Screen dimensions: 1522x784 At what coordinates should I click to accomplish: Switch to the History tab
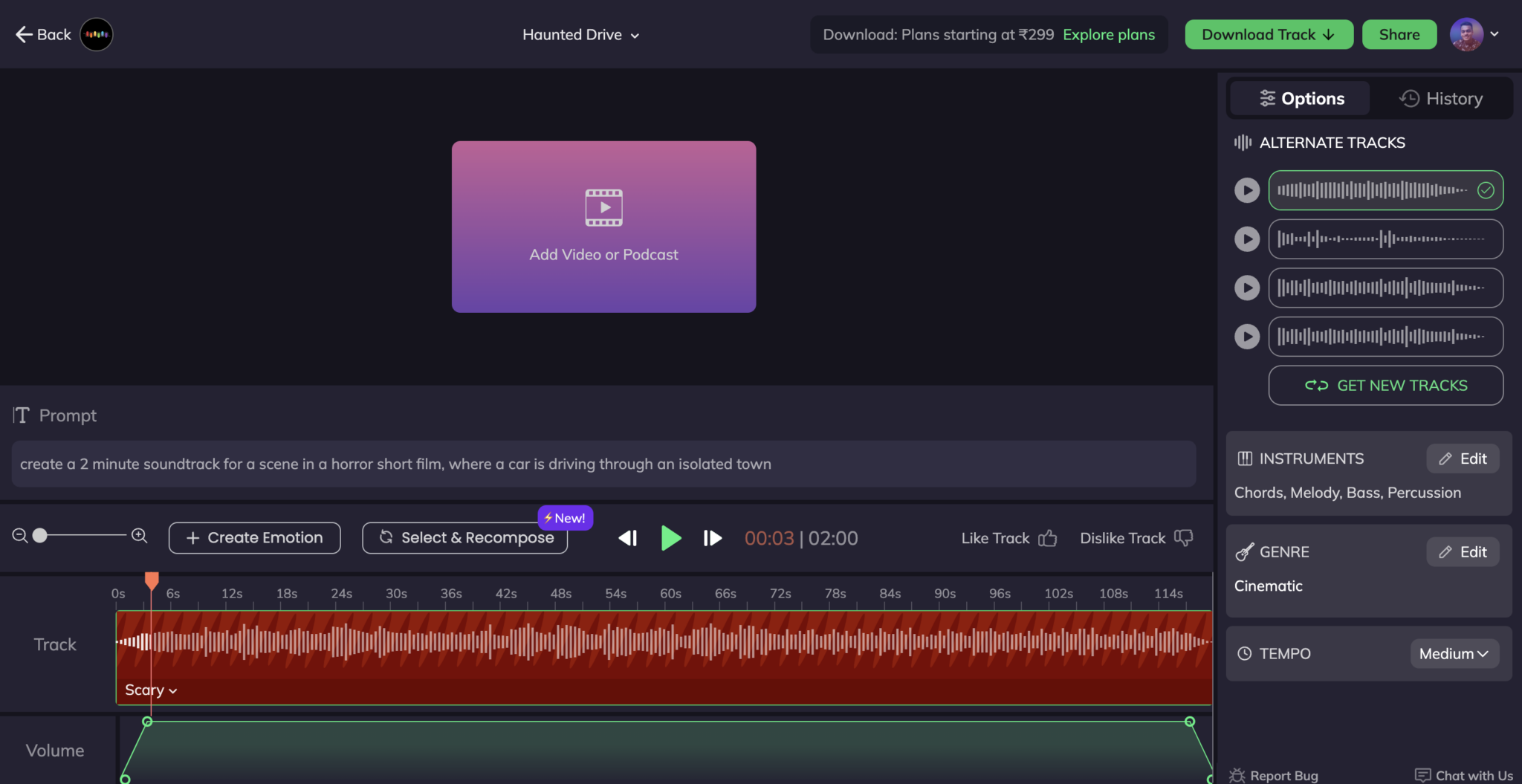pos(1441,98)
